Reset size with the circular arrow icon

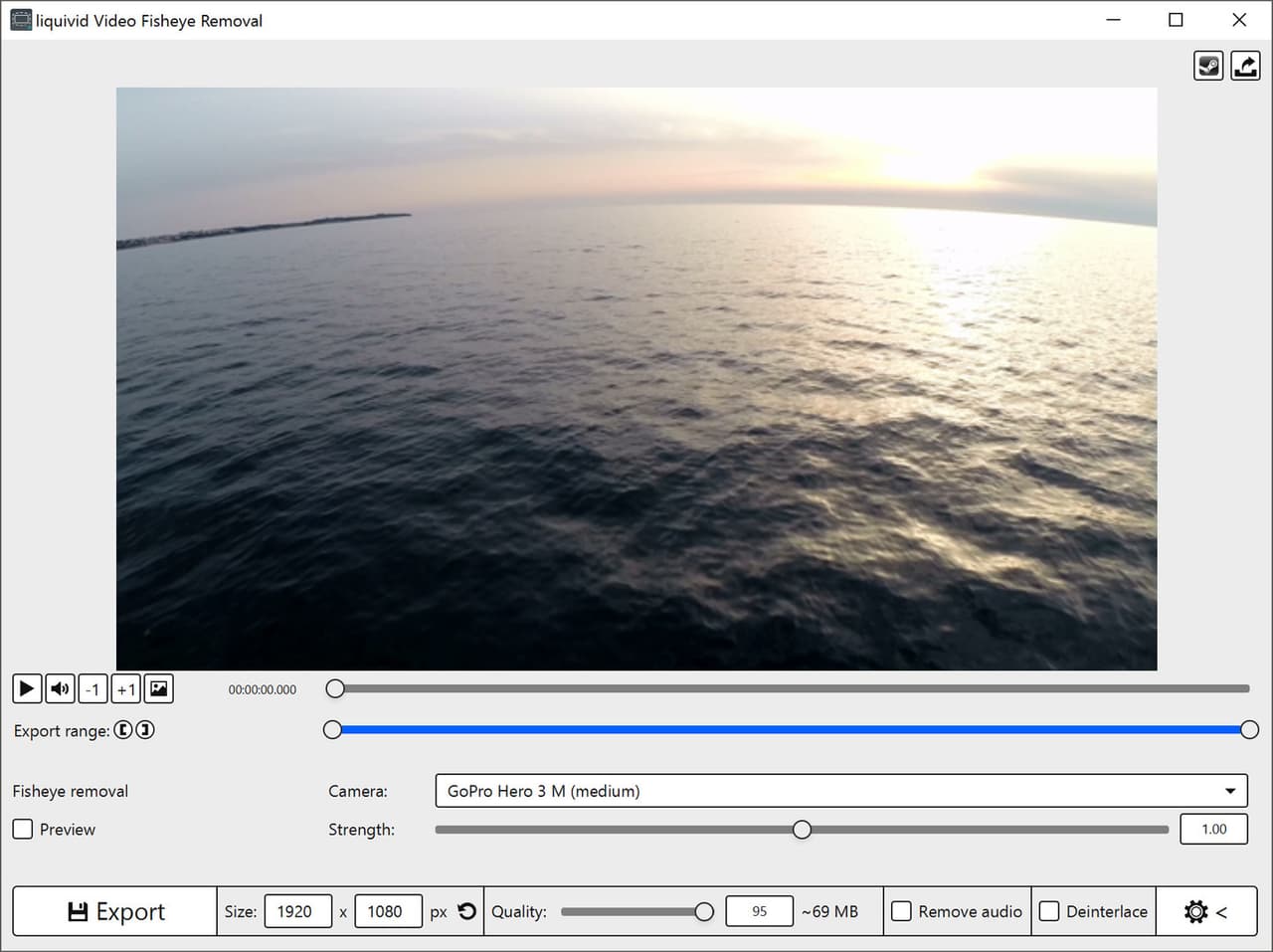pos(466,911)
